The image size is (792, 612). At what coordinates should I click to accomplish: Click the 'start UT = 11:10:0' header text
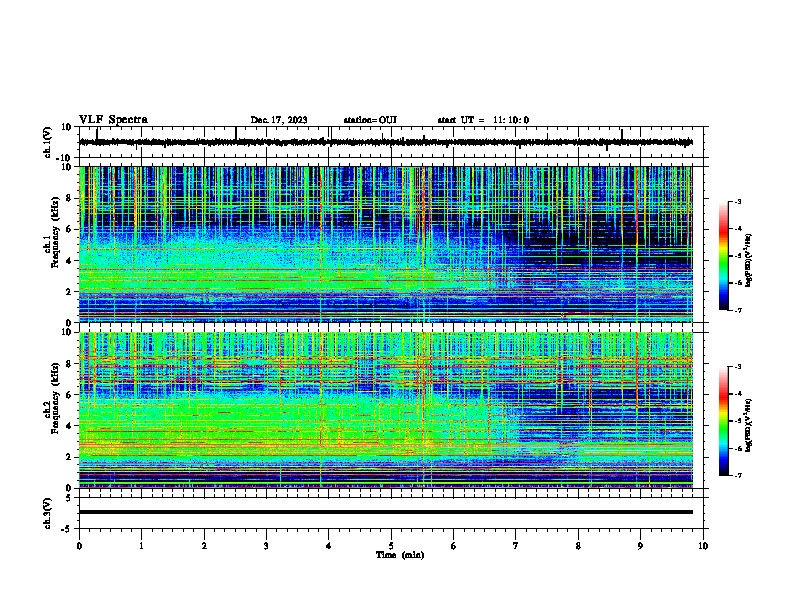pos(483,120)
